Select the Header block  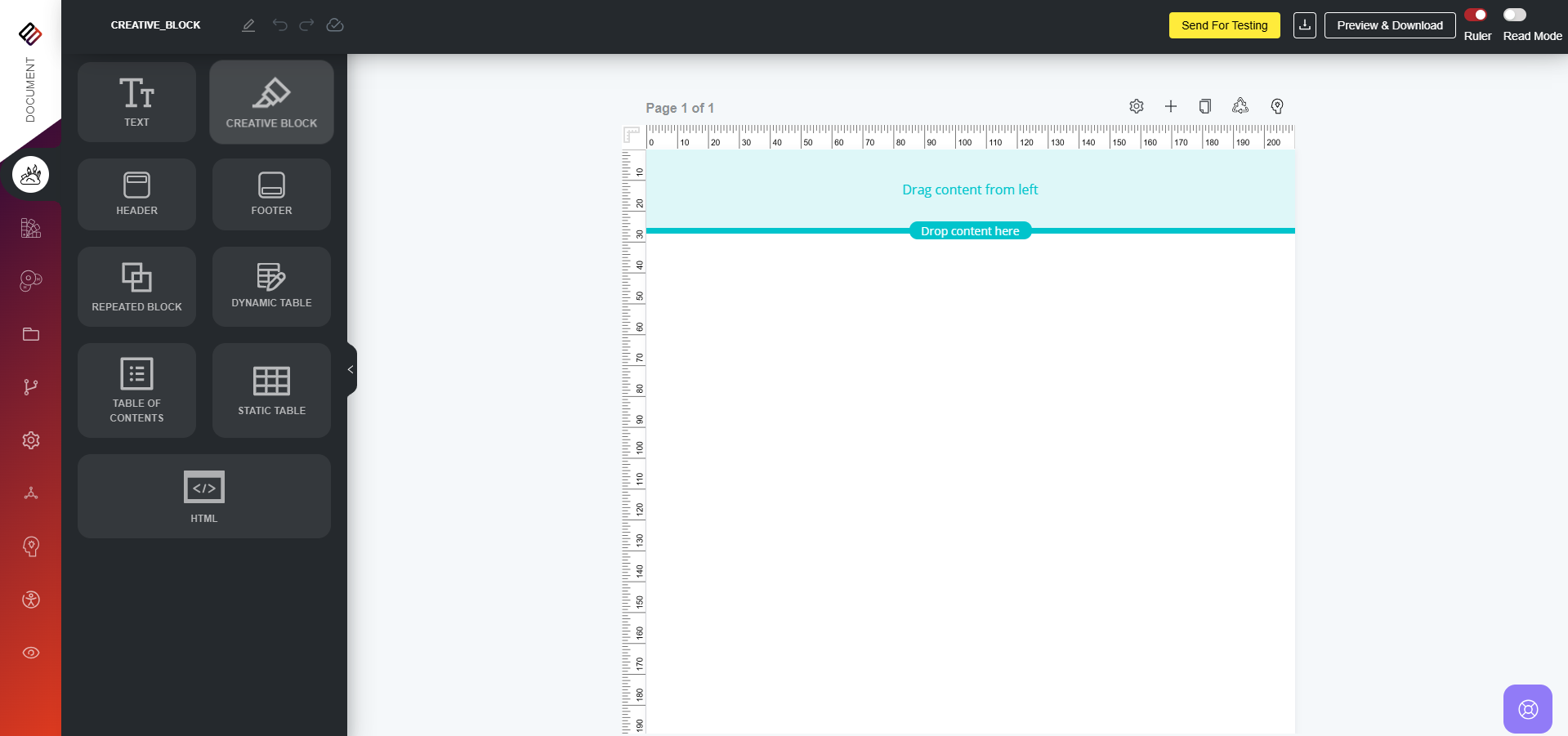point(136,194)
